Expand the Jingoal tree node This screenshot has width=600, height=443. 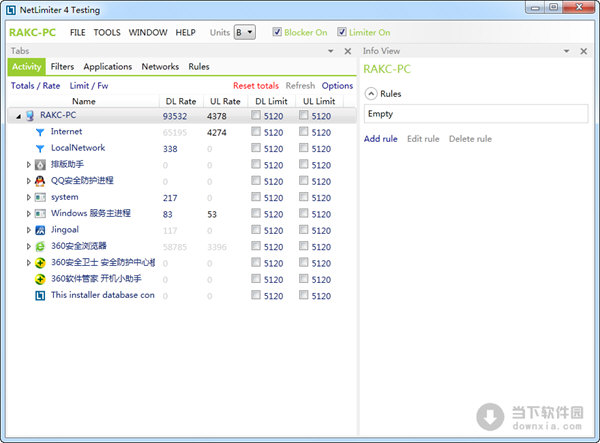click(28, 230)
